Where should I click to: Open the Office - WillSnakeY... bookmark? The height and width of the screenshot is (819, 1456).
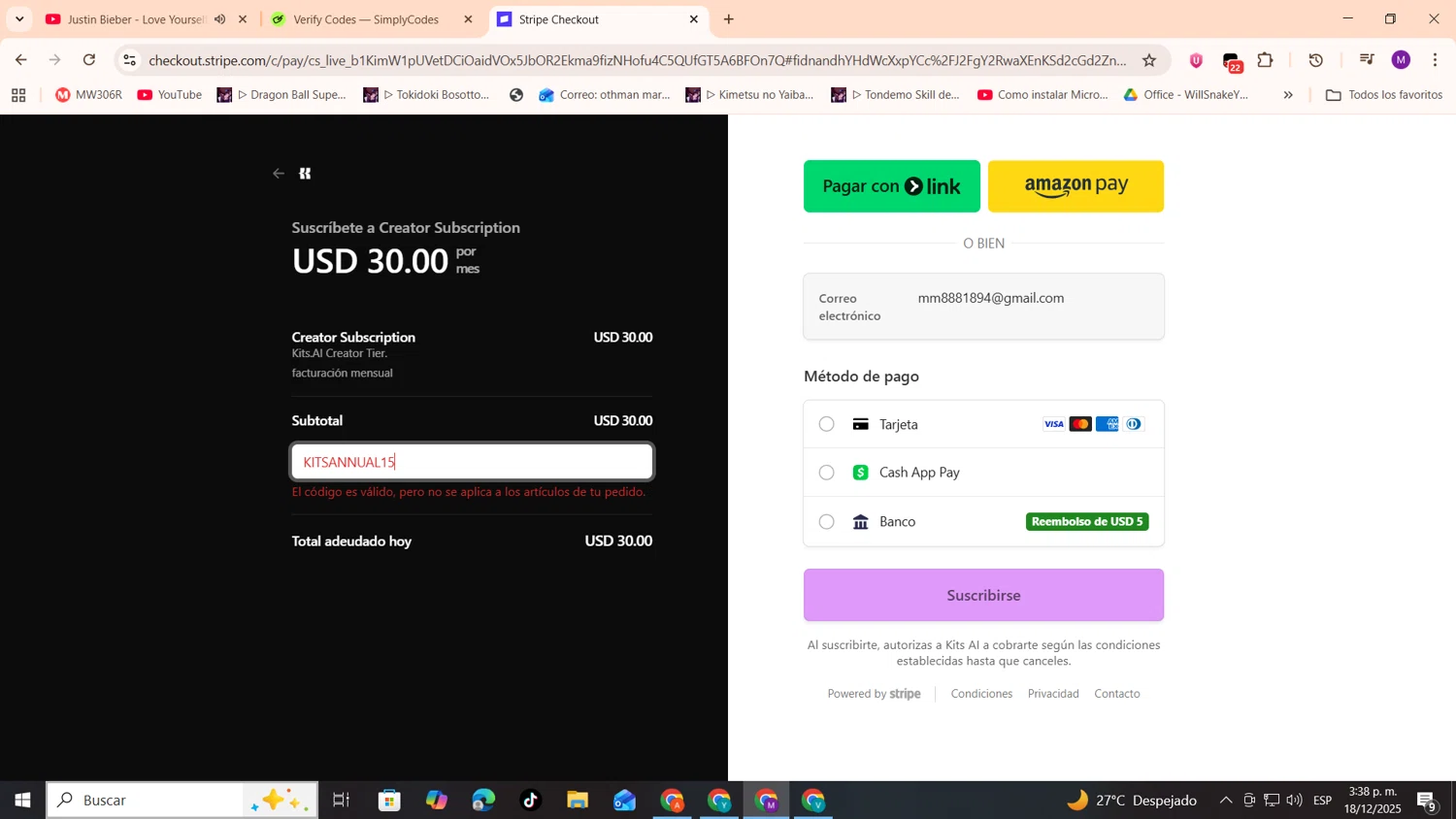click(1186, 95)
